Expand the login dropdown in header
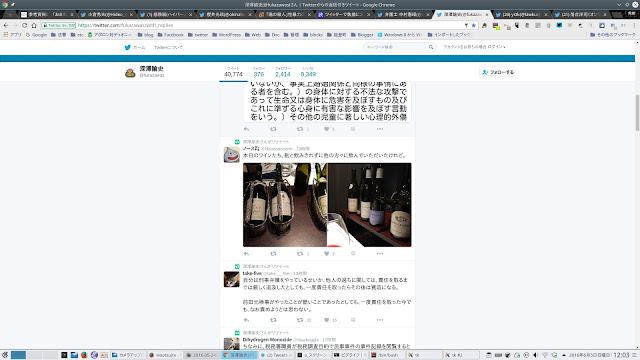 point(474,47)
